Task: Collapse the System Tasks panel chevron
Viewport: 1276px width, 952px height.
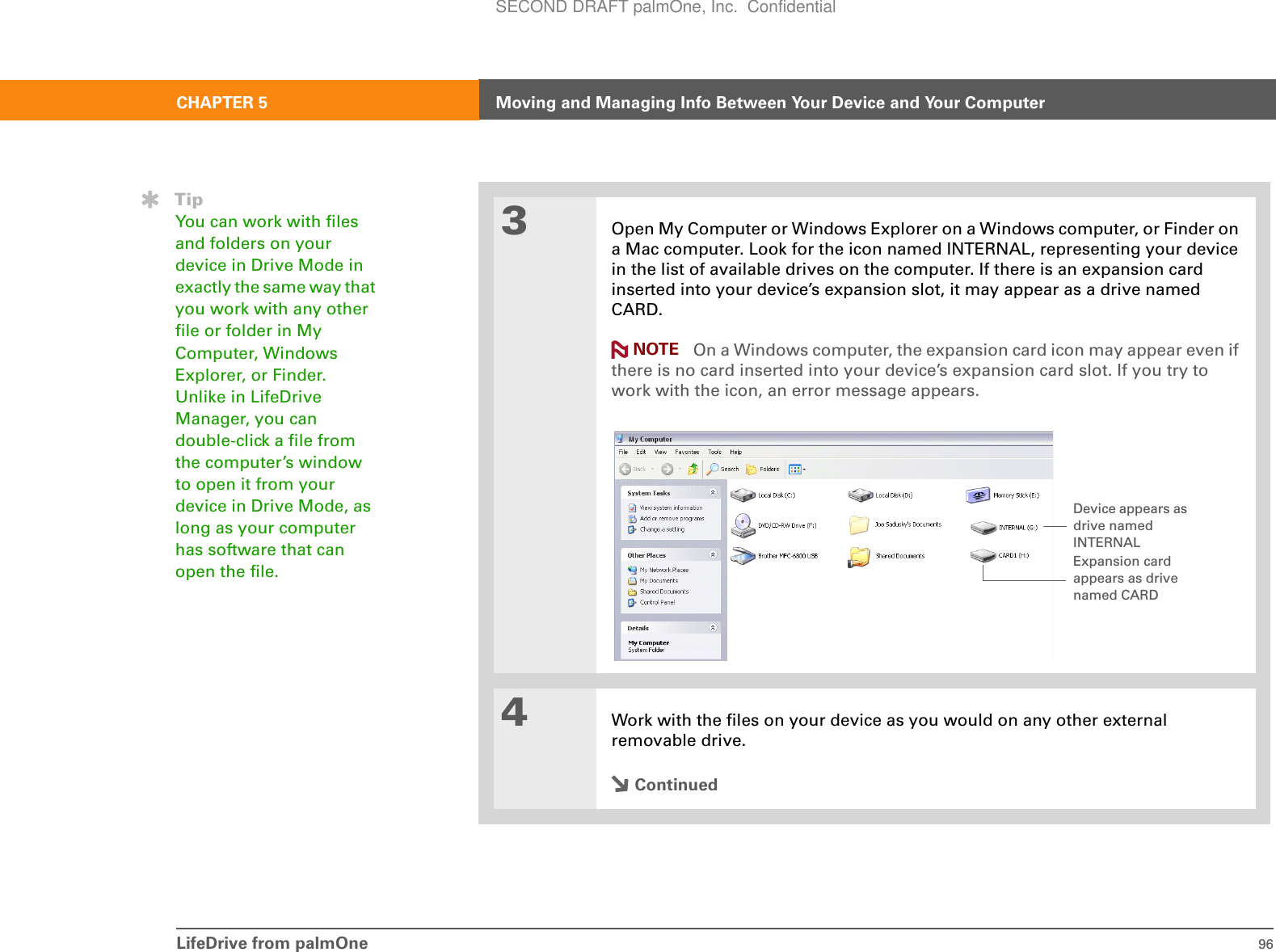Action: tap(713, 493)
